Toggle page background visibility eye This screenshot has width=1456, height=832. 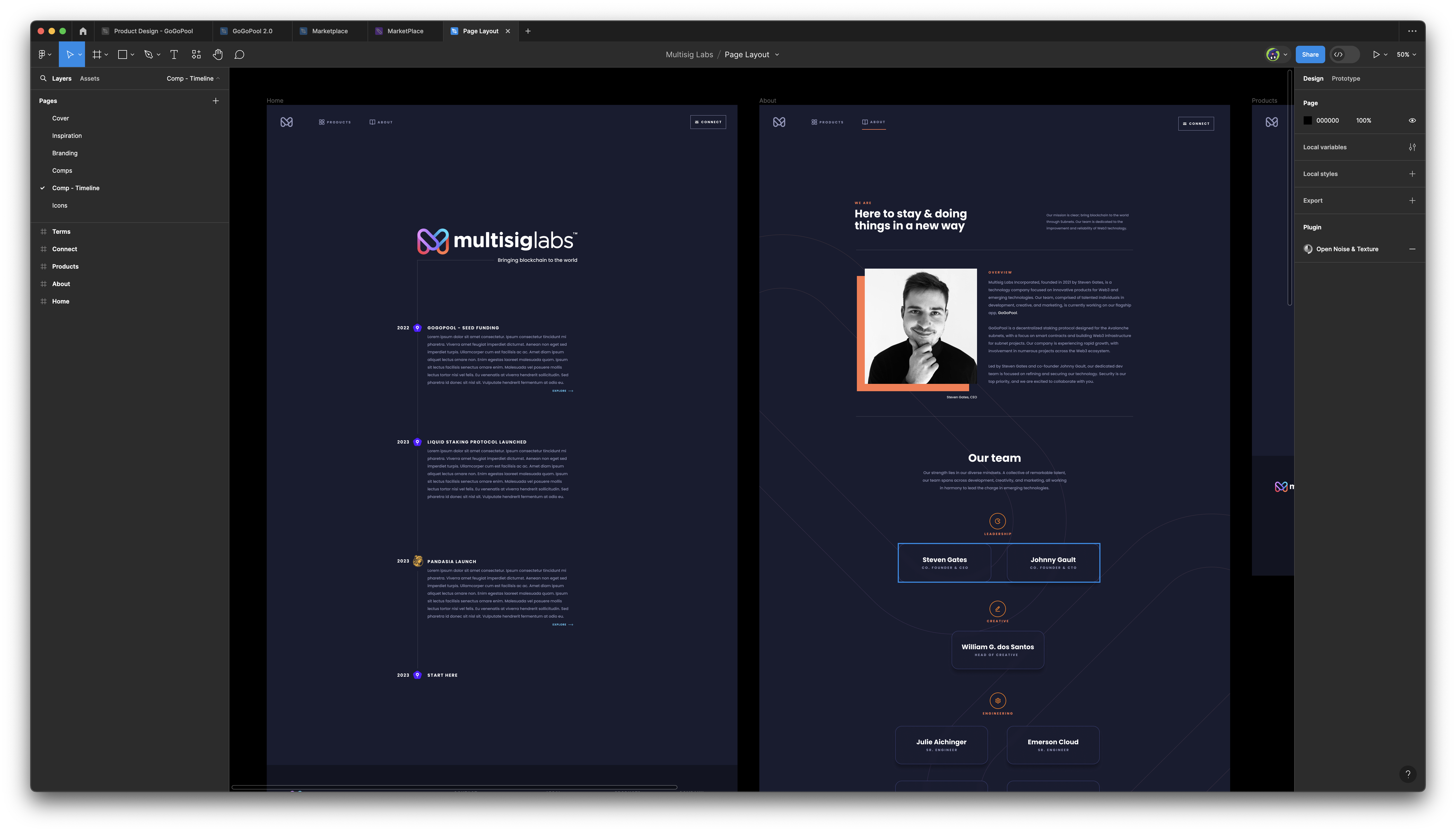click(x=1412, y=121)
